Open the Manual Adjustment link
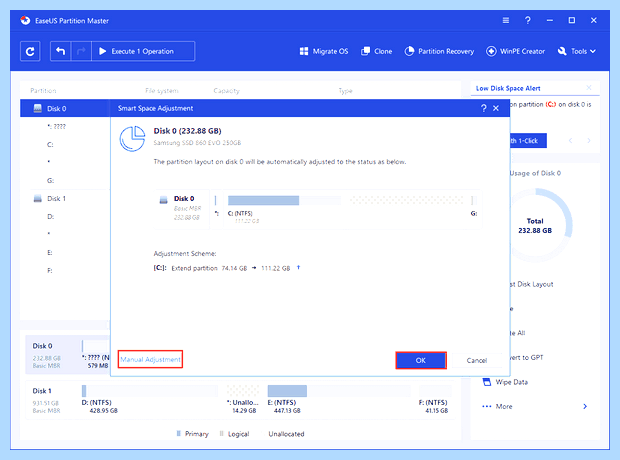The image size is (620, 460). [150, 360]
